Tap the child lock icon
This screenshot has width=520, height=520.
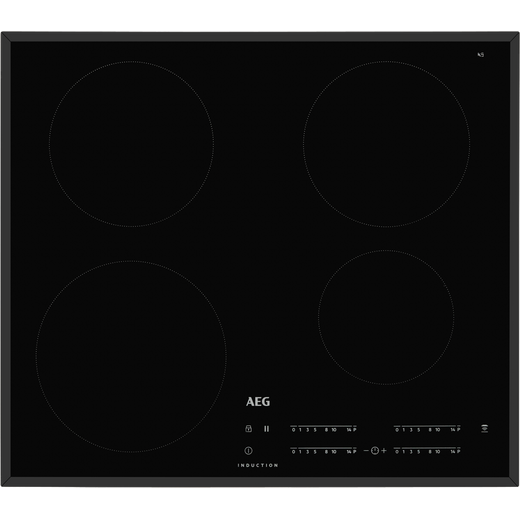point(248,429)
